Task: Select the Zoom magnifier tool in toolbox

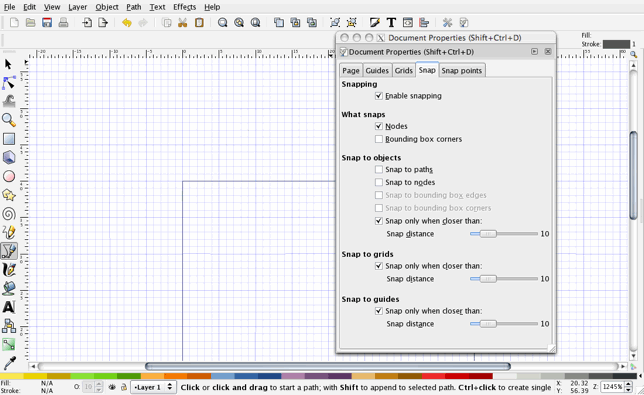Action: coord(9,119)
